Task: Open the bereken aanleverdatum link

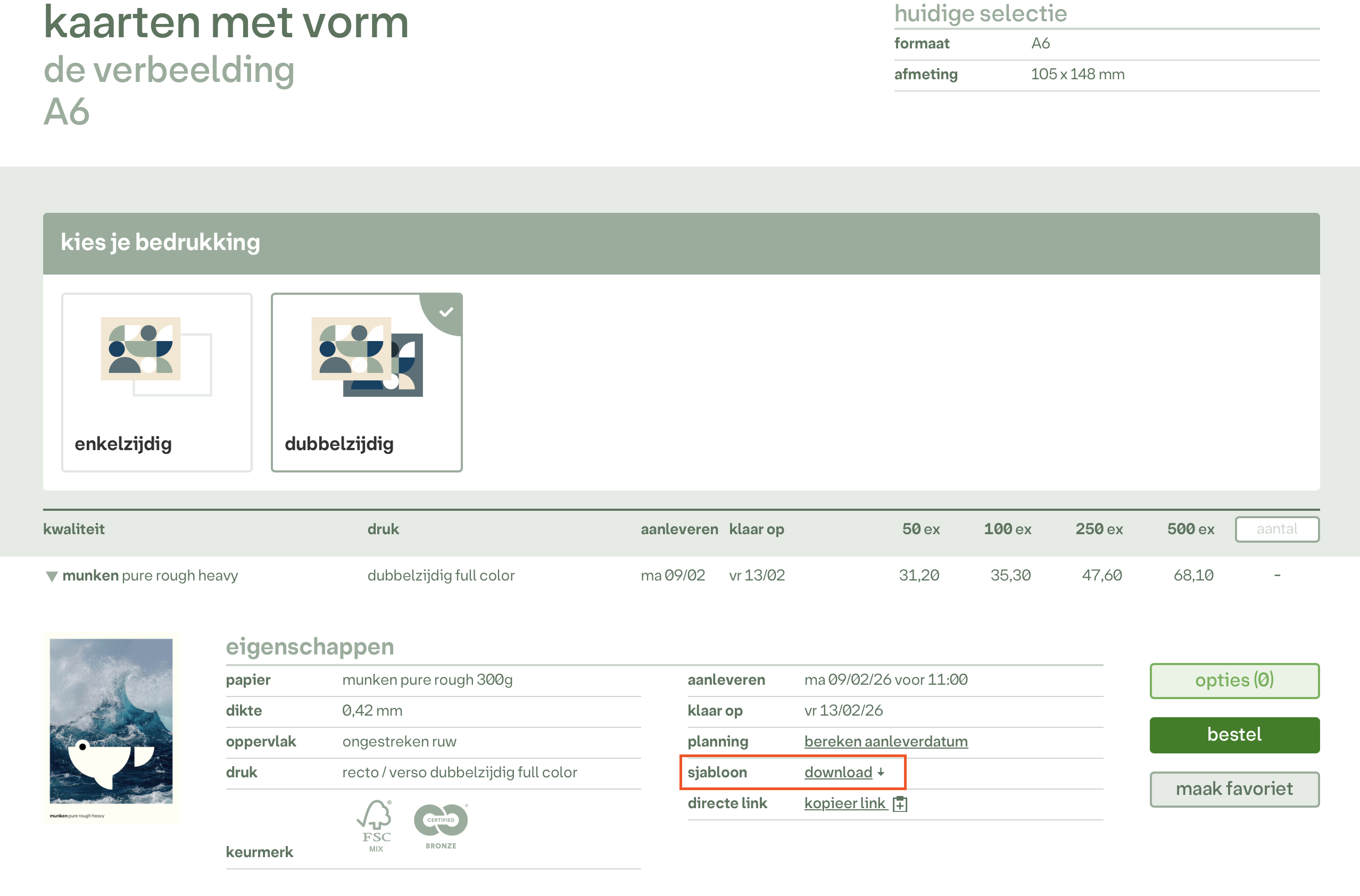Action: tap(886, 741)
